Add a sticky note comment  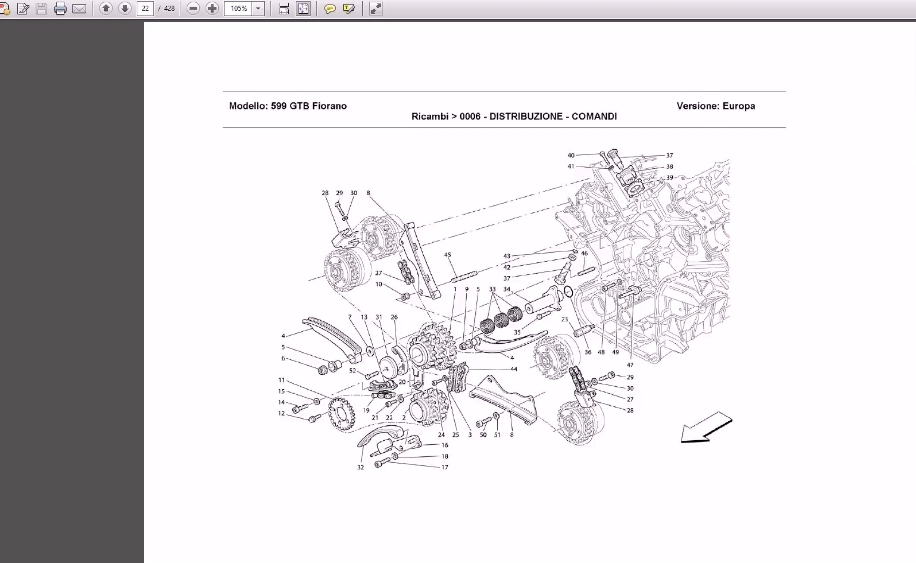[329, 9]
